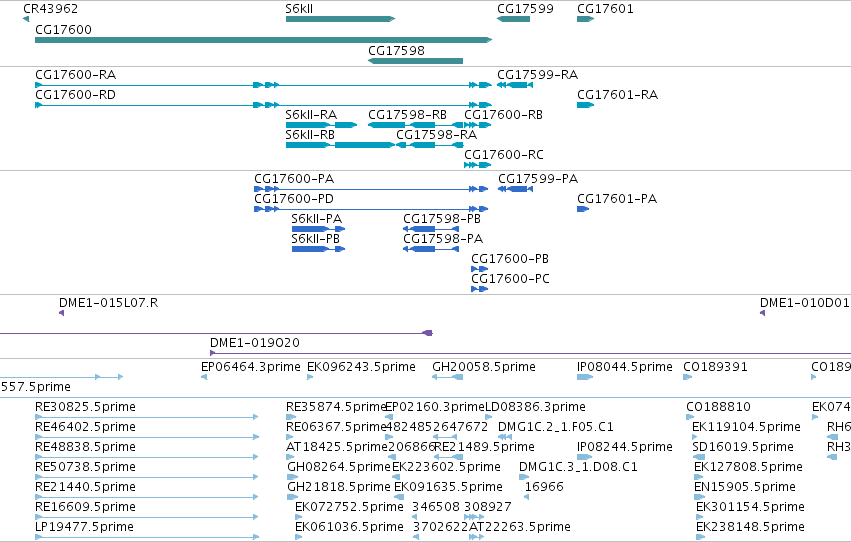851x542 pixels.
Task: Click the CG17599-RA transcript label
Action: click(537, 75)
